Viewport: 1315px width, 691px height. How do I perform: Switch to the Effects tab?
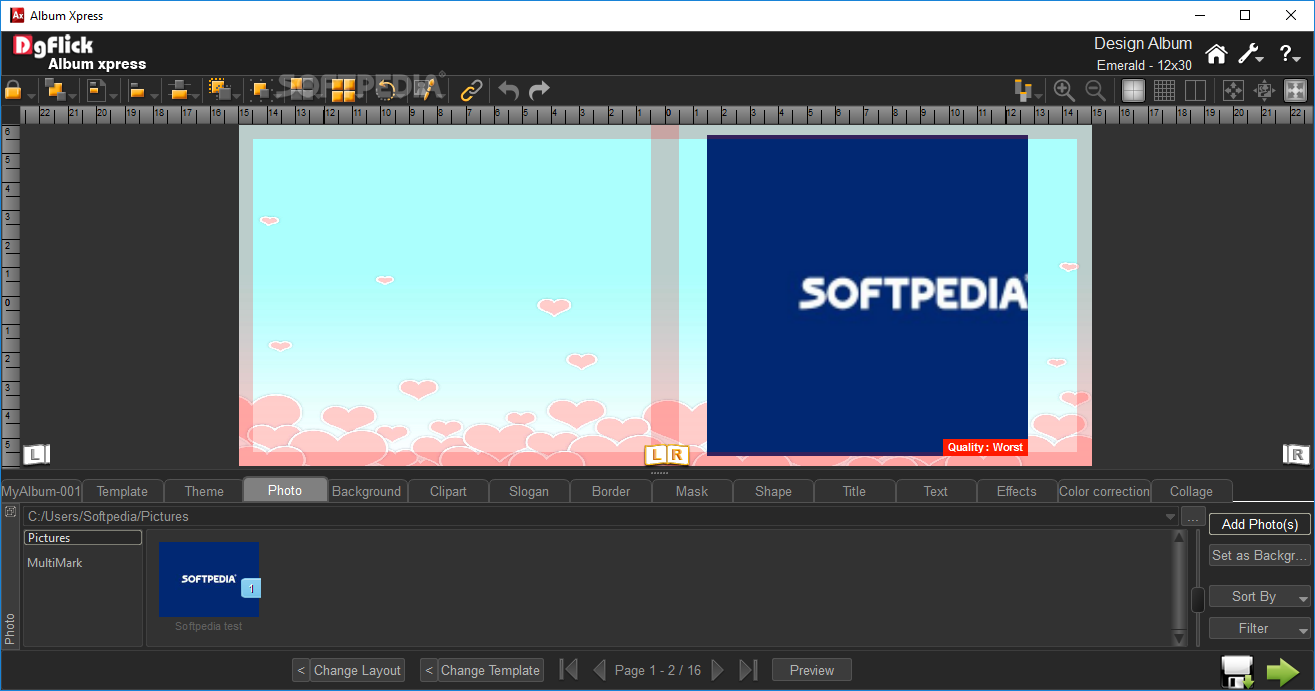point(1017,491)
